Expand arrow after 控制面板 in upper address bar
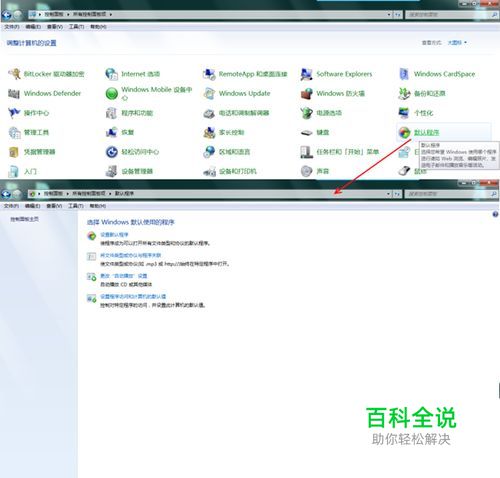Screen dimensions: 500x478 pyautogui.click(x=68, y=14)
